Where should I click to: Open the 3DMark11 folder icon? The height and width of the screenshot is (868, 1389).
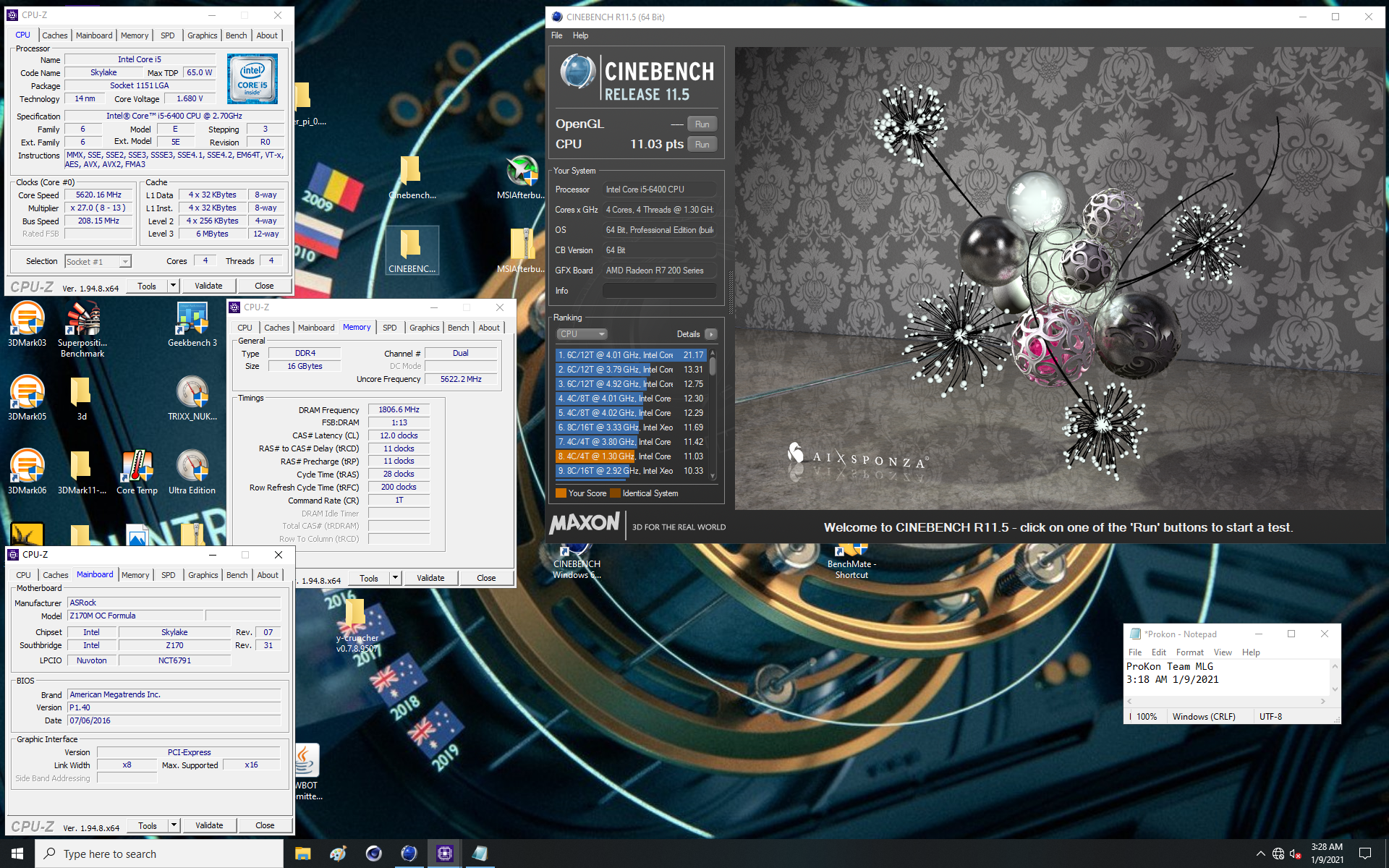81,472
